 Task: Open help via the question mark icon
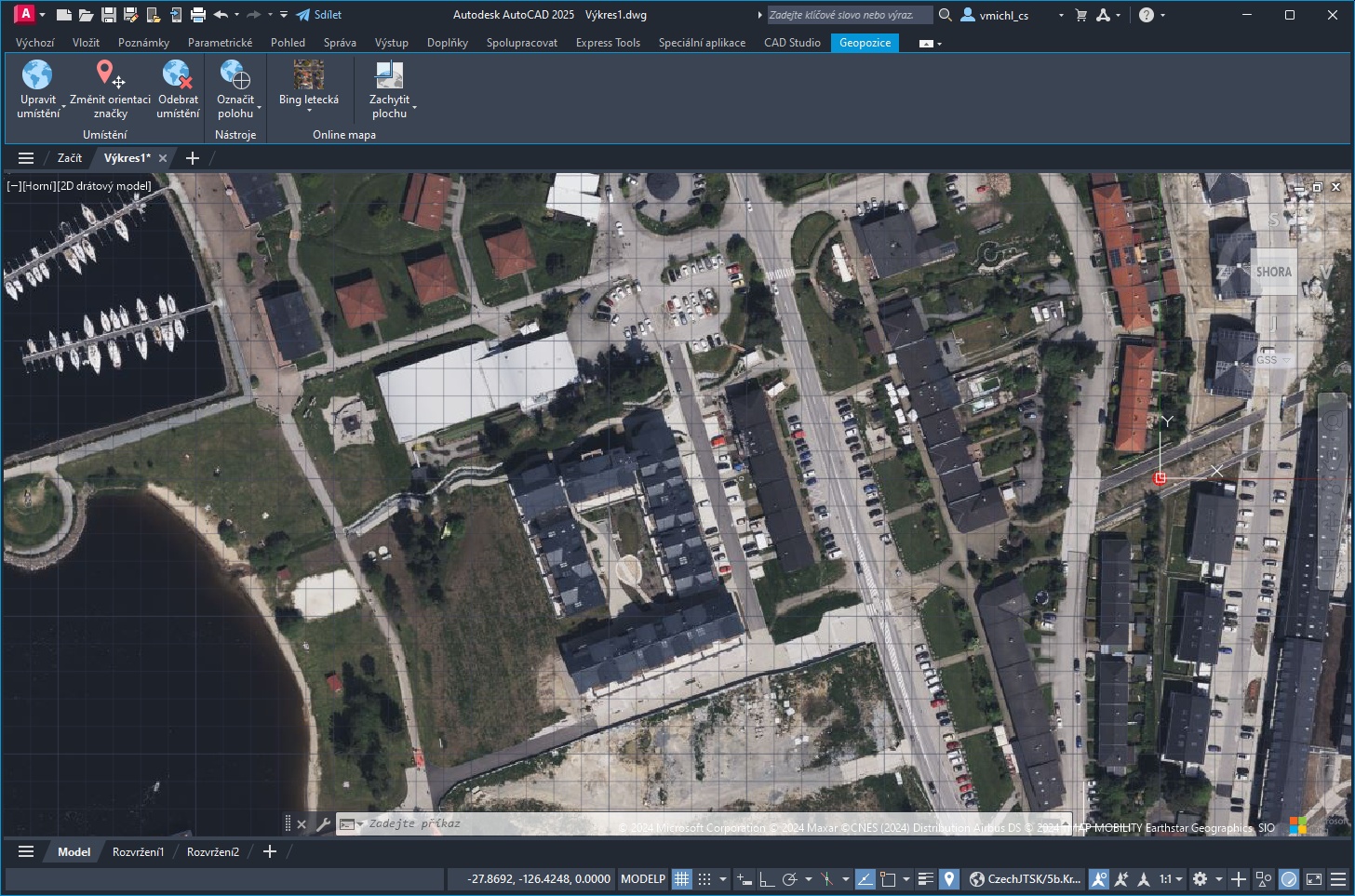pyautogui.click(x=1147, y=15)
